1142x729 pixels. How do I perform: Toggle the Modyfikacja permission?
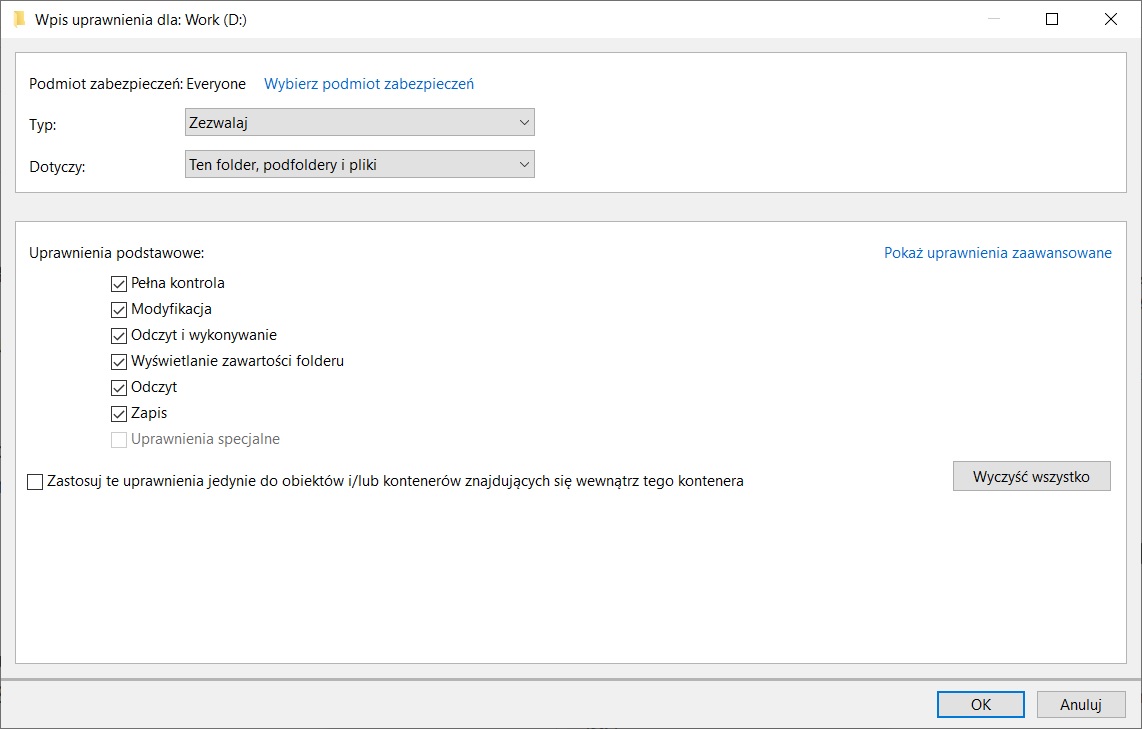point(119,310)
